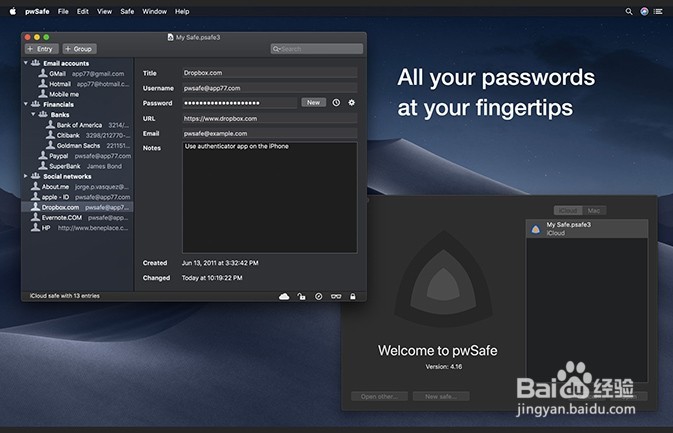The height and width of the screenshot is (433, 673).
Task: Click the Email field pwsafe@example.com
Action: 270,133
